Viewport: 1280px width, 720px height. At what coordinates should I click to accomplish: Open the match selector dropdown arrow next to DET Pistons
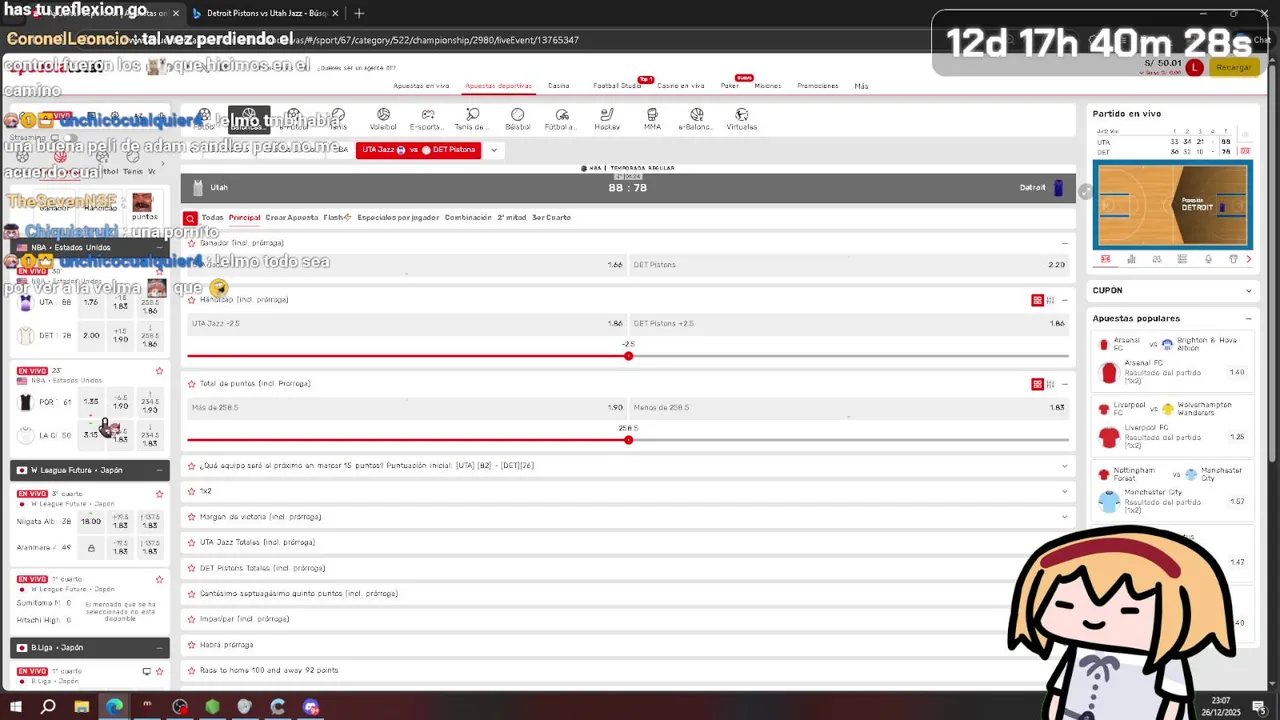[x=493, y=150]
